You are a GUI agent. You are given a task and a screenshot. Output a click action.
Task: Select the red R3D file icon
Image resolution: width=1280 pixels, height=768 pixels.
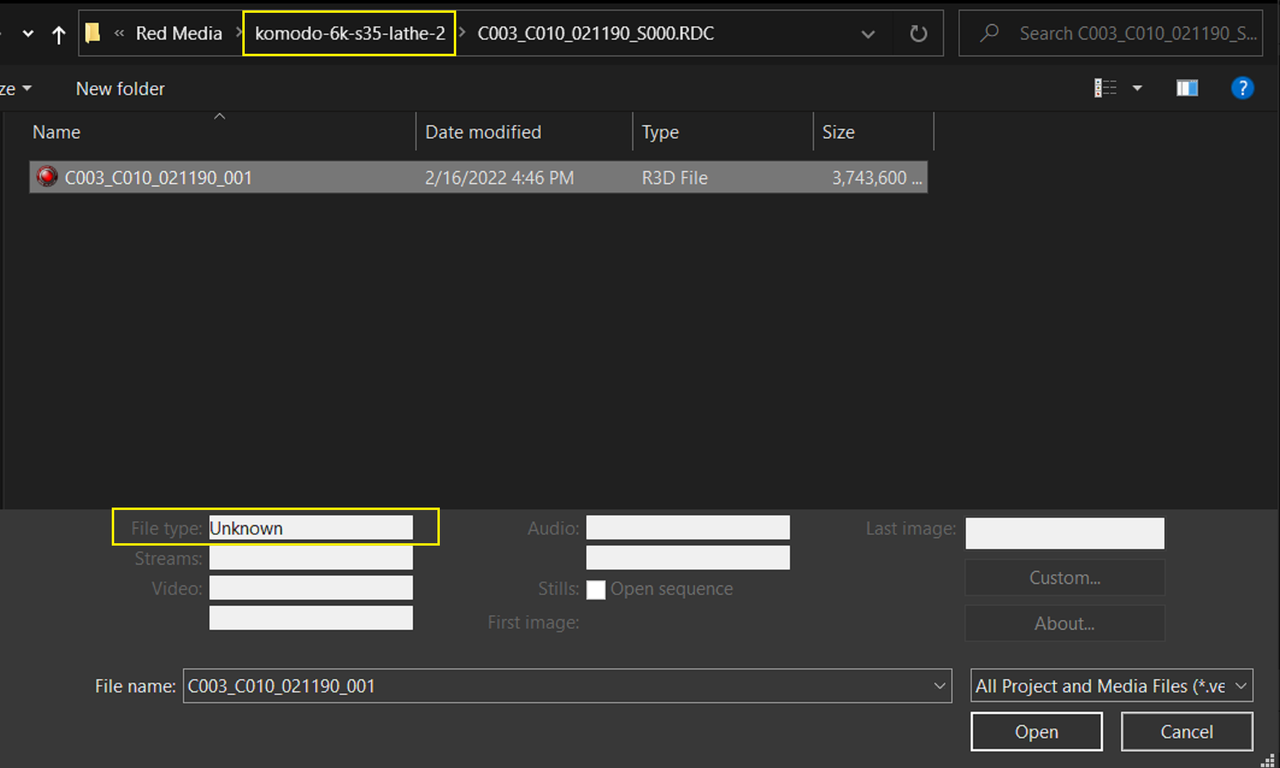tap(47, 178)
